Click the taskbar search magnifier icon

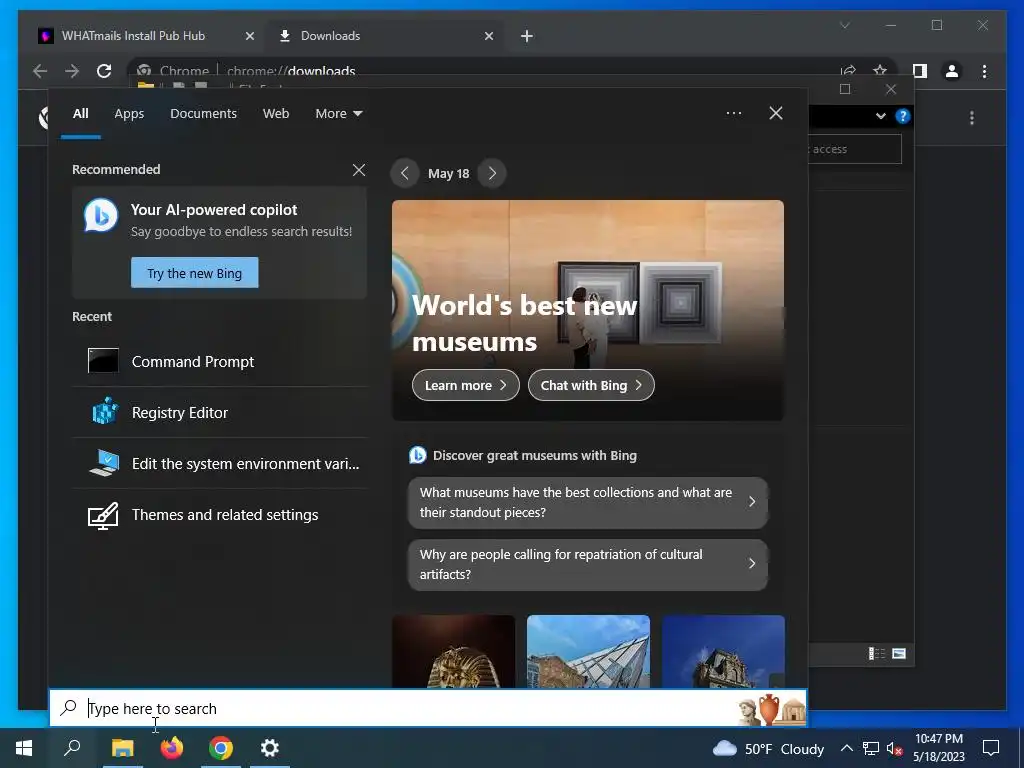72,748
